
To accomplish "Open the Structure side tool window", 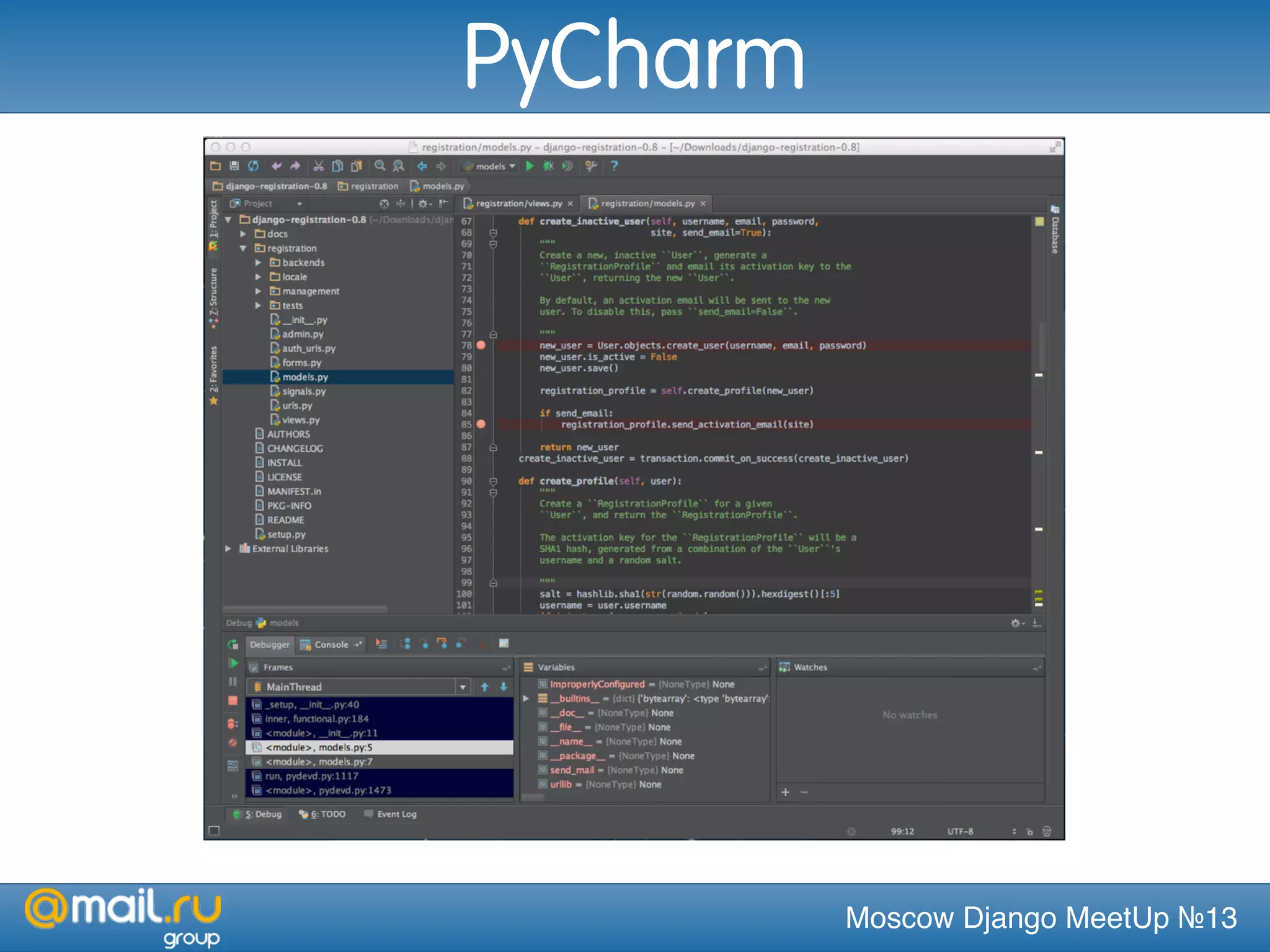I will pyautogui.click(x=213, y=297).
